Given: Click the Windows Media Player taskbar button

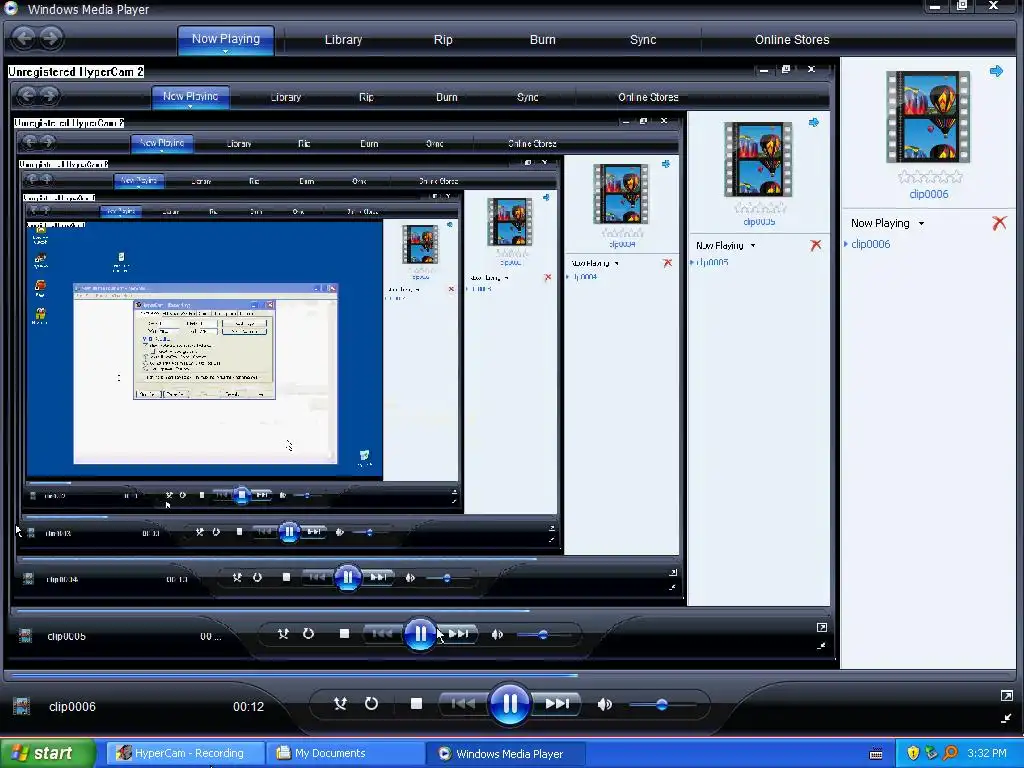Looking at the screenshot, I should (x=507, y=754).
